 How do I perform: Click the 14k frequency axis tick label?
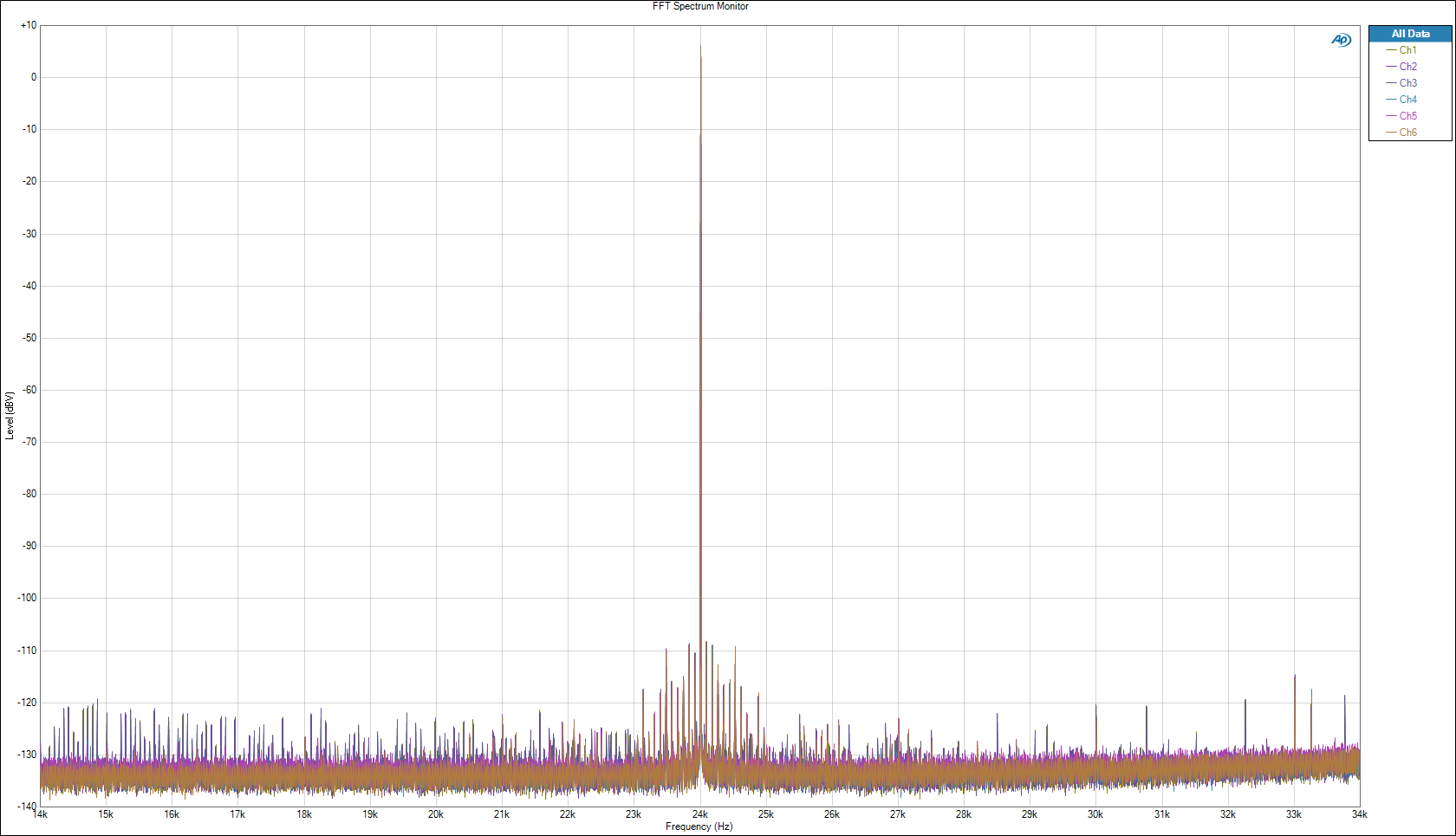40,814
